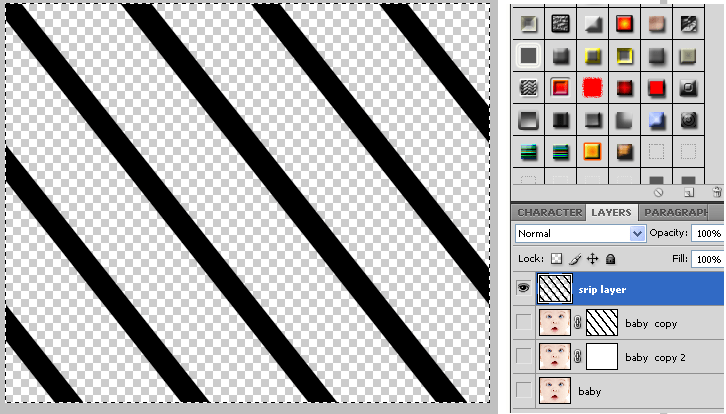Apply the pink skin-texture style swatch
Image resolution: width=726 pixels, height=414 pixels.
657,24
